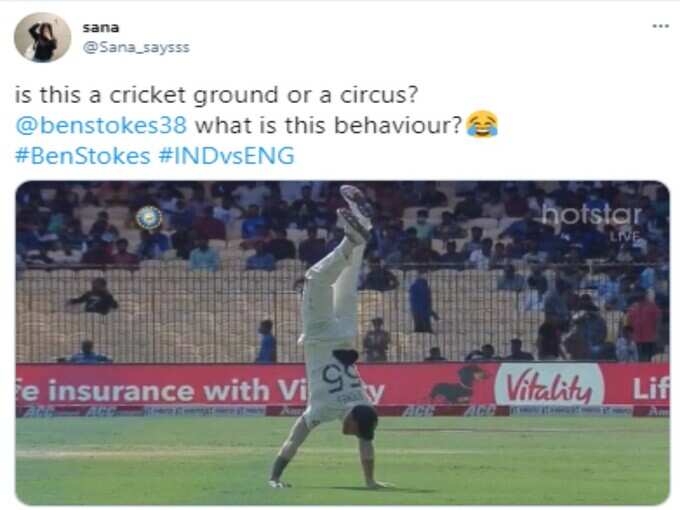The image size is (680, 510).
Task: Click the Vitality logo on the advertising board
Action: pos(549,385)
